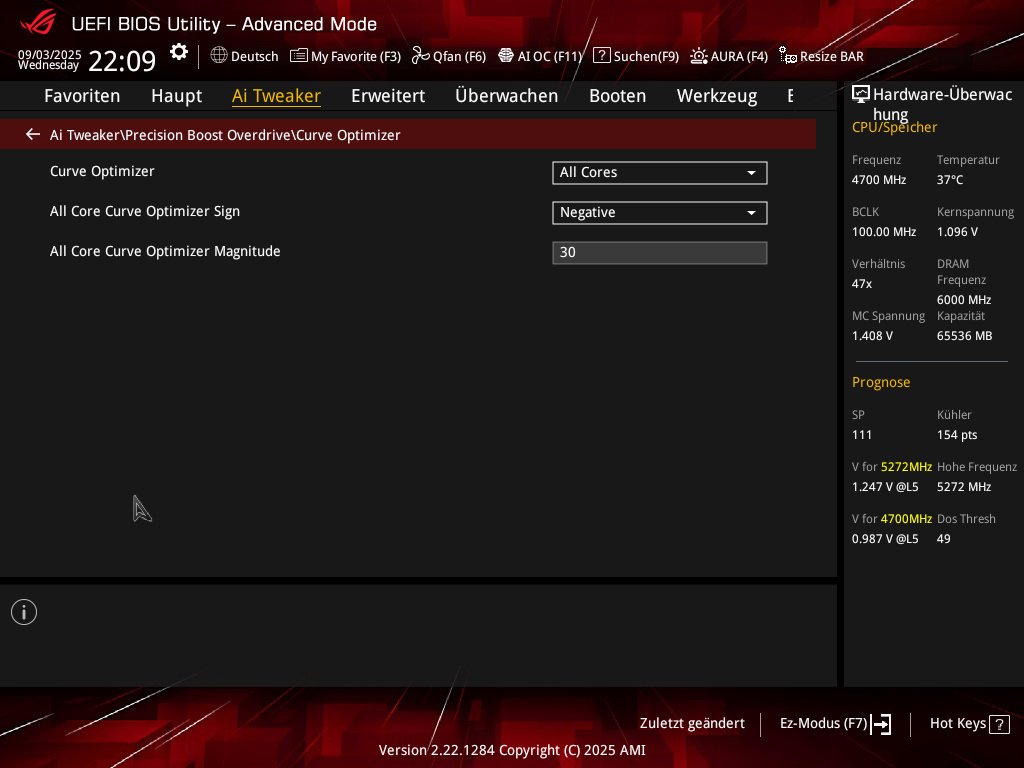
Task: Click the 6000 MHz DRAM value
Action: [x=964, y=300]
